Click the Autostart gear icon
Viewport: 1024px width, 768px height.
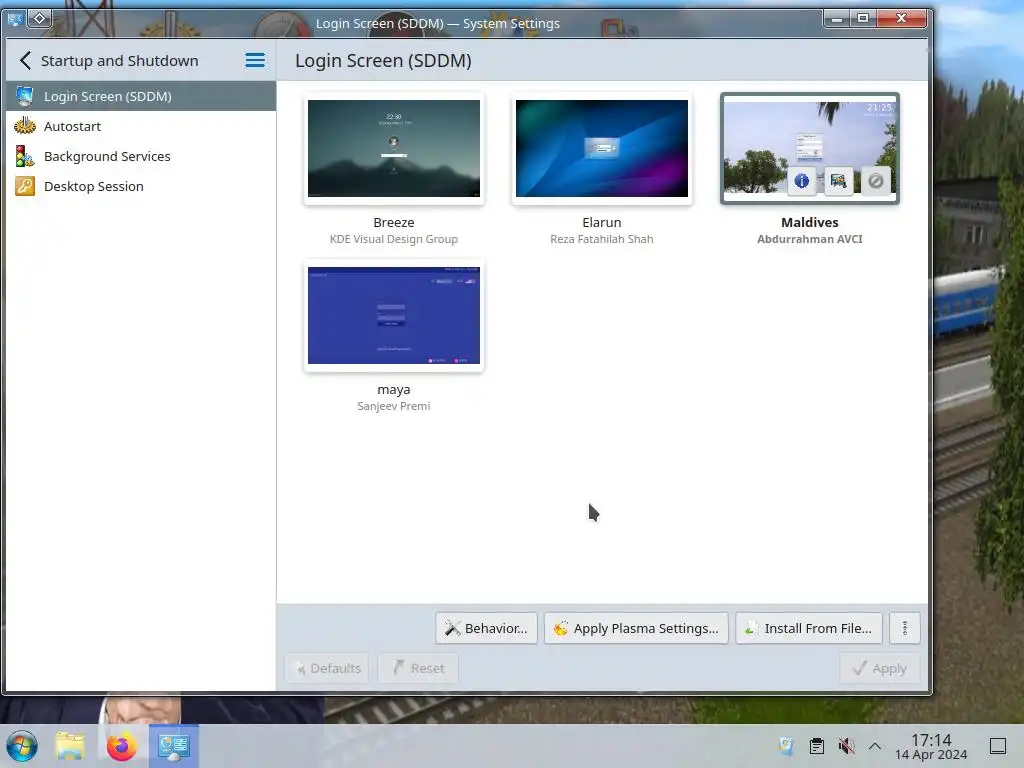(25, 126)
